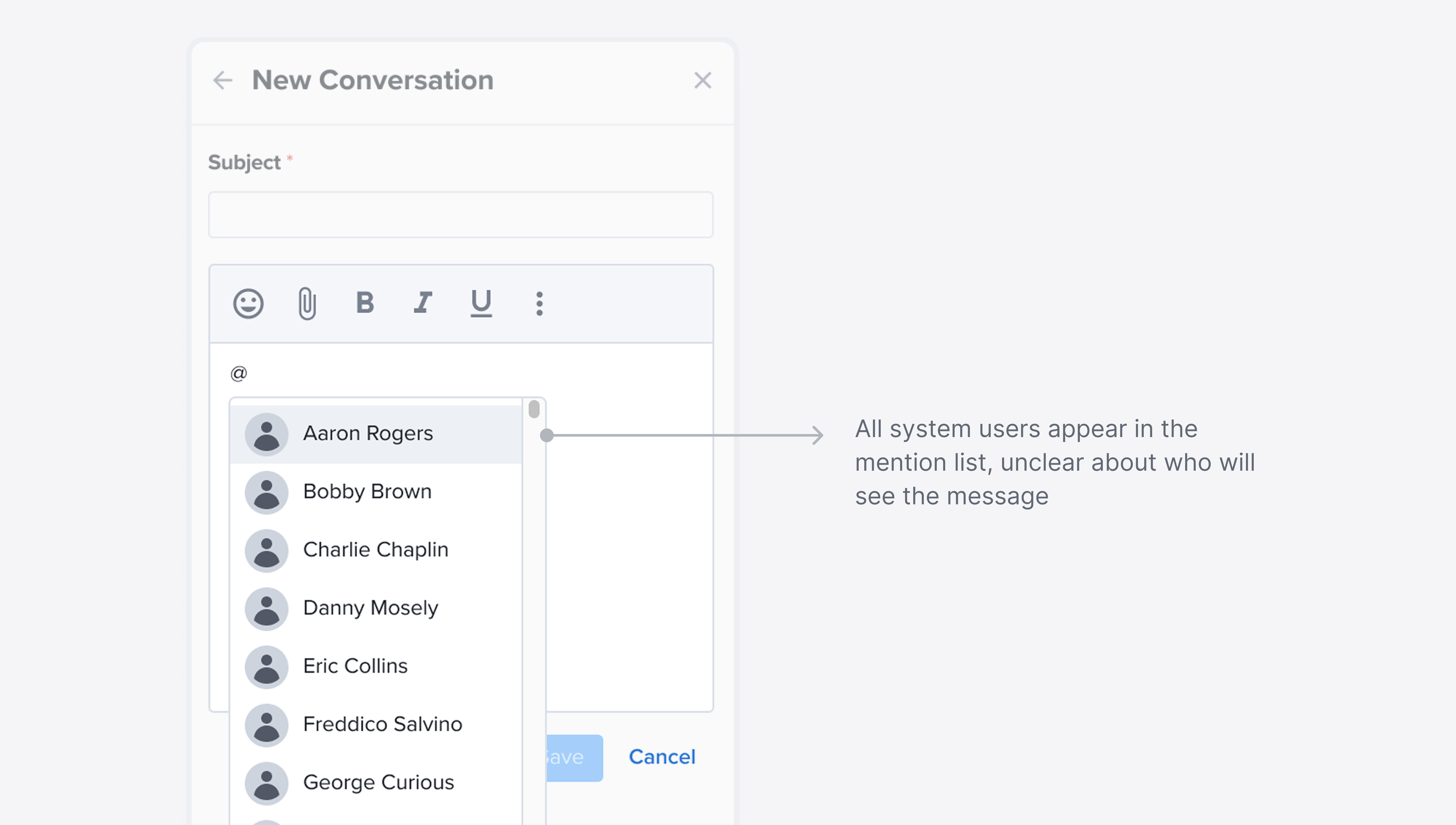The image size is (1456, 825).
Task: Select Aaron Rogers from the mention list
Action: [x=368, y=433]
